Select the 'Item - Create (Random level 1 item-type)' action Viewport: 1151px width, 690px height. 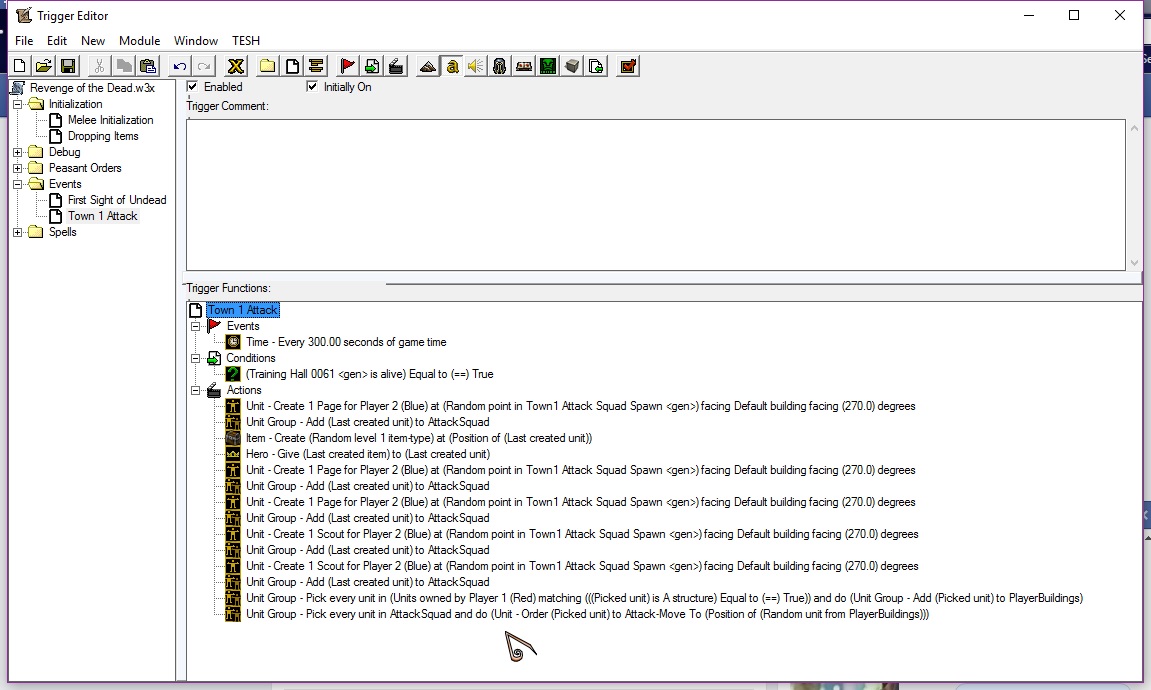click(418, 438)
